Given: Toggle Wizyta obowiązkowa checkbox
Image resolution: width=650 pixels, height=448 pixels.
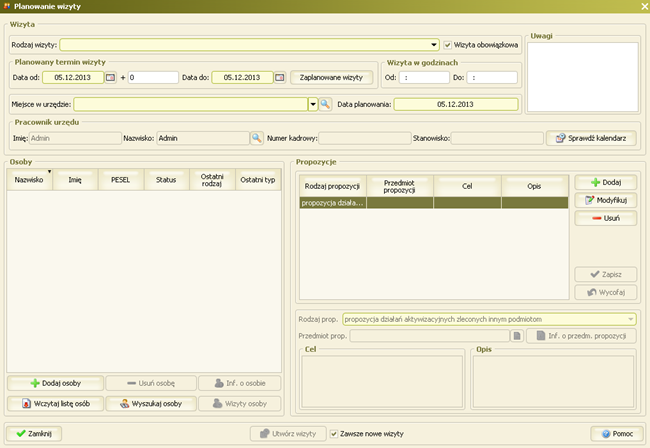Looking at the screenshot, I should coord(447,45).
